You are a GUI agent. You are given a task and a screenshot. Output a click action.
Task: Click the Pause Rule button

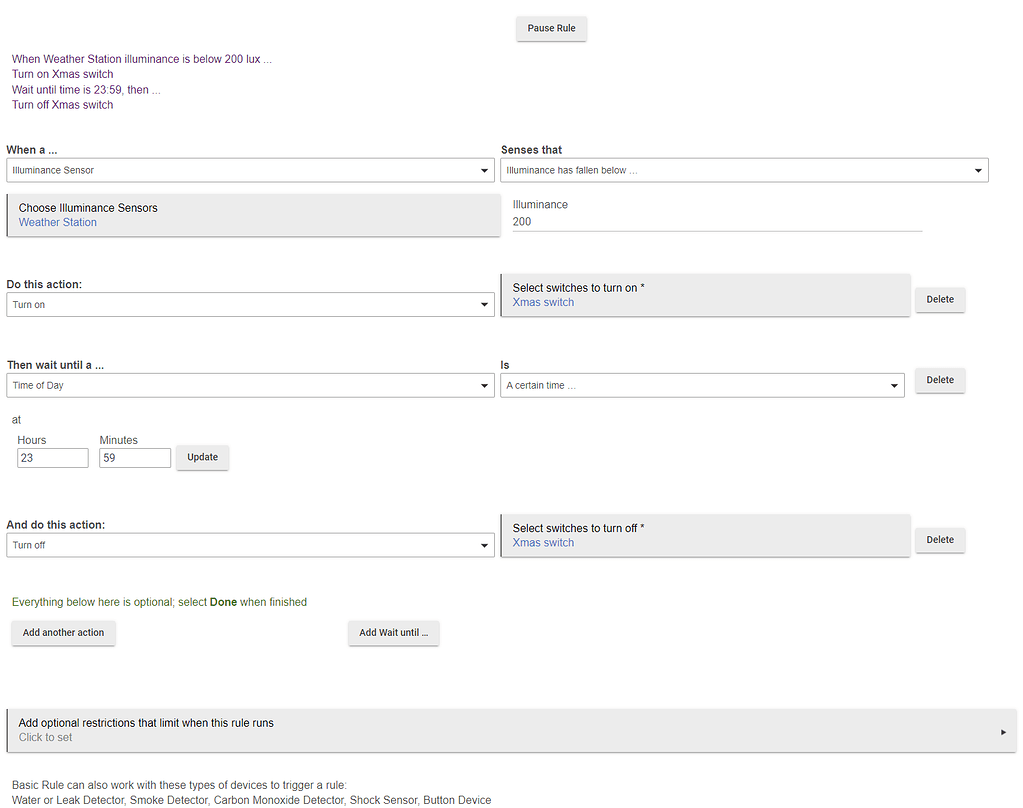click(x=551, y=28)
